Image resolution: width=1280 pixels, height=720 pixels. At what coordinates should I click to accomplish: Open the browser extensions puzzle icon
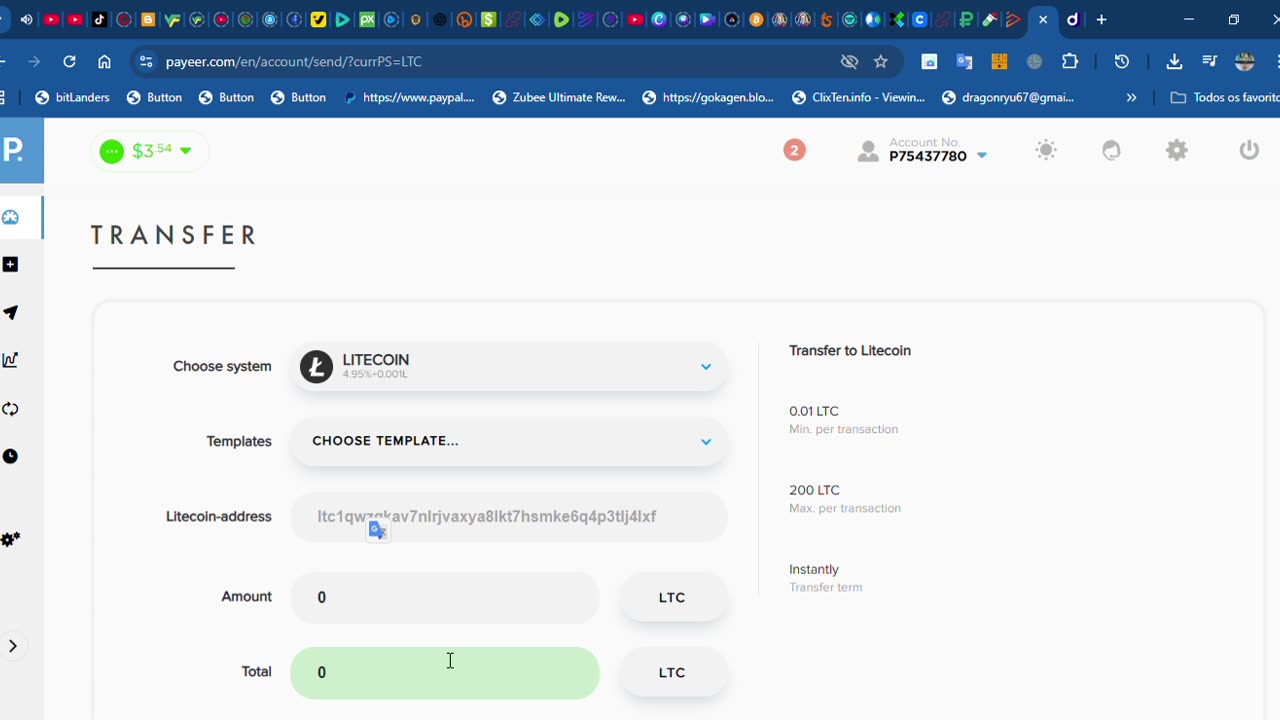coord(1070,61)
